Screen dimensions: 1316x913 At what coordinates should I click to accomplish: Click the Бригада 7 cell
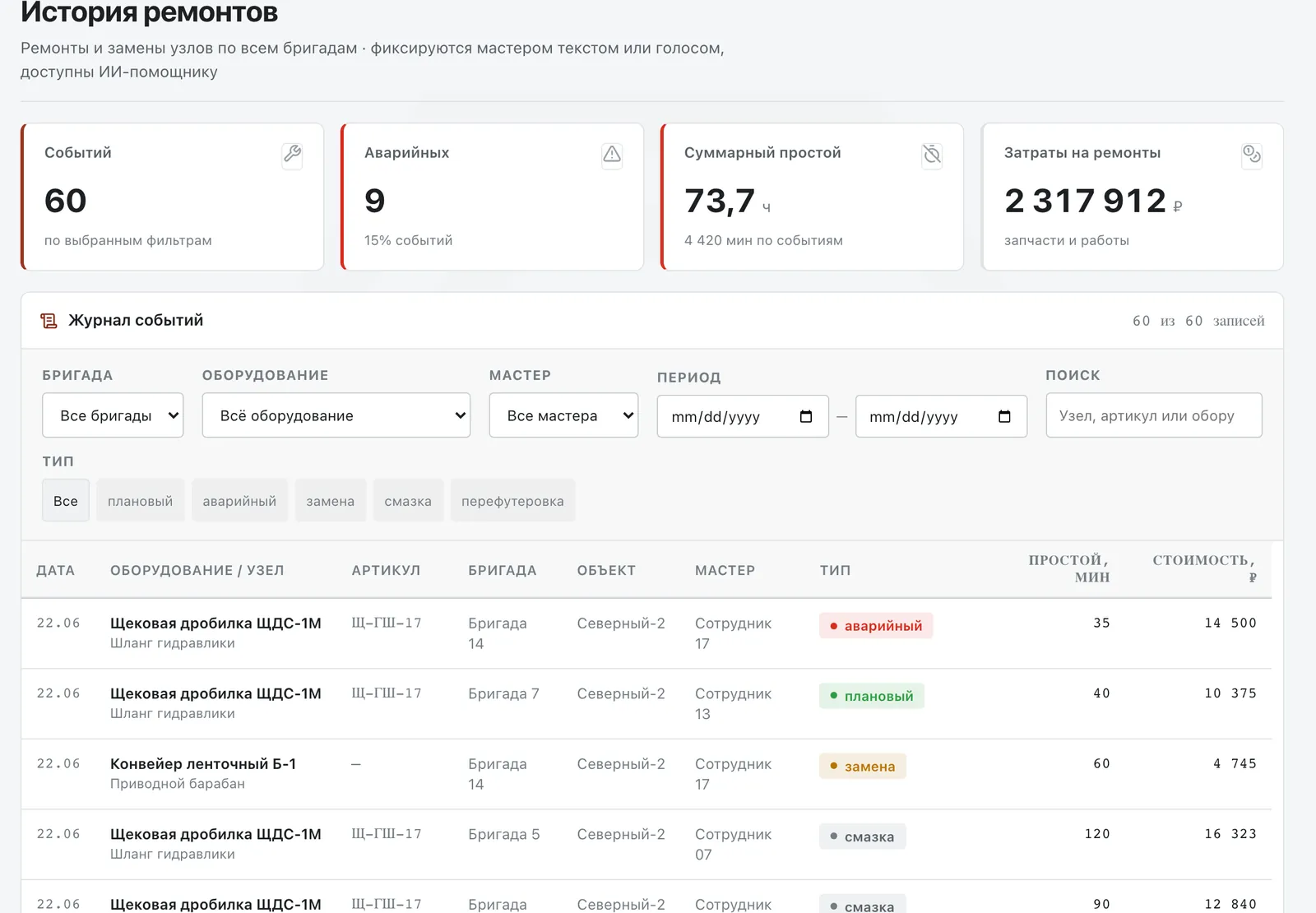[x=503, y=694]
